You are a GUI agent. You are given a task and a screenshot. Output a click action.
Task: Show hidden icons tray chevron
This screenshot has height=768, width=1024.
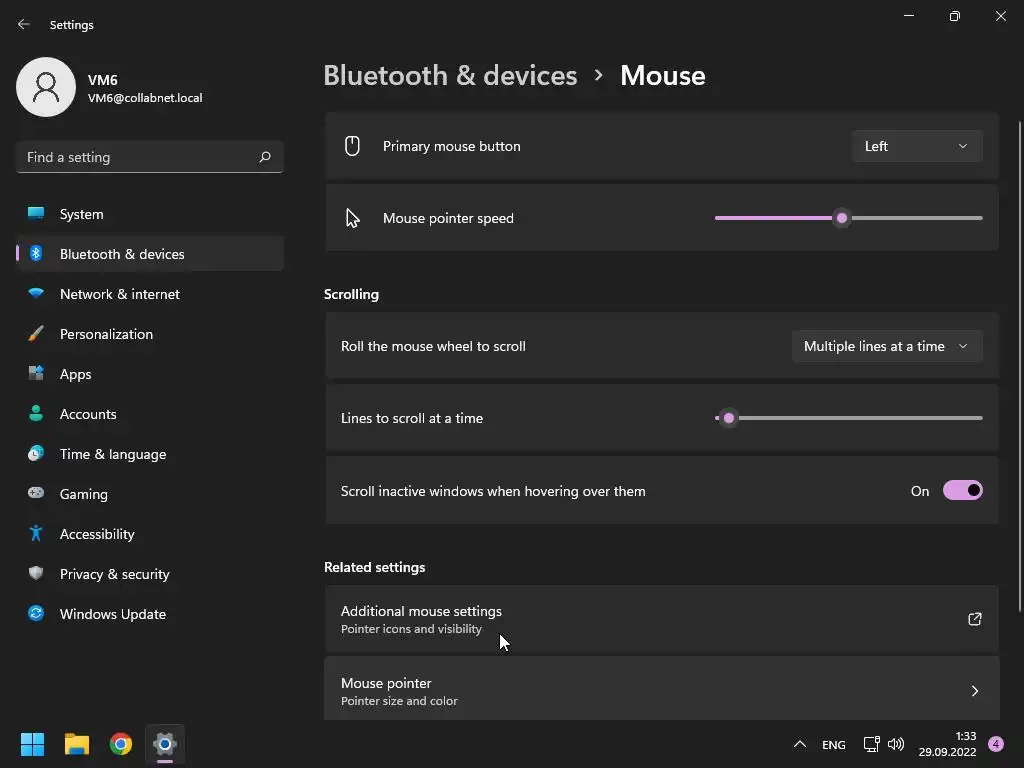799,744
